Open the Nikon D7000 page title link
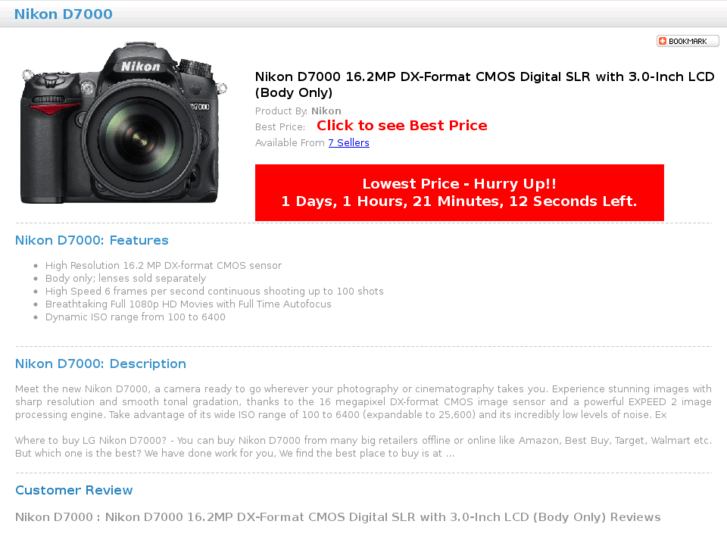727x545 pixels. 63,14
